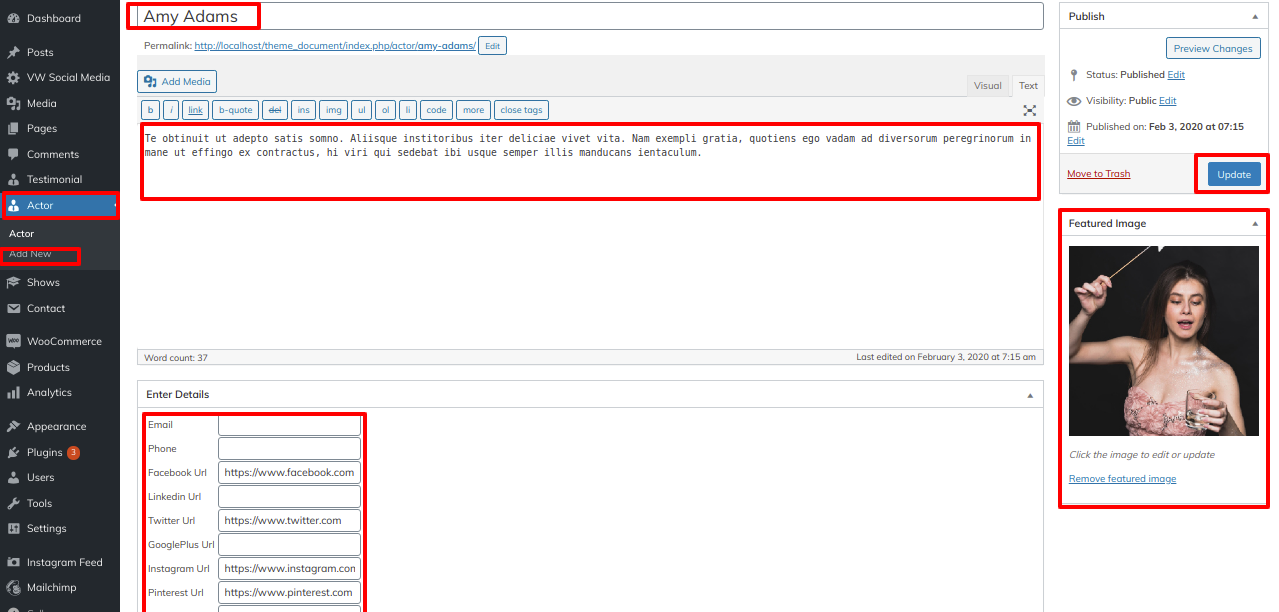Image resolution: width=1279 pixels, height=612 pixels.
Task: Collapse the Featured Image panel
Action: [1255, 224]
